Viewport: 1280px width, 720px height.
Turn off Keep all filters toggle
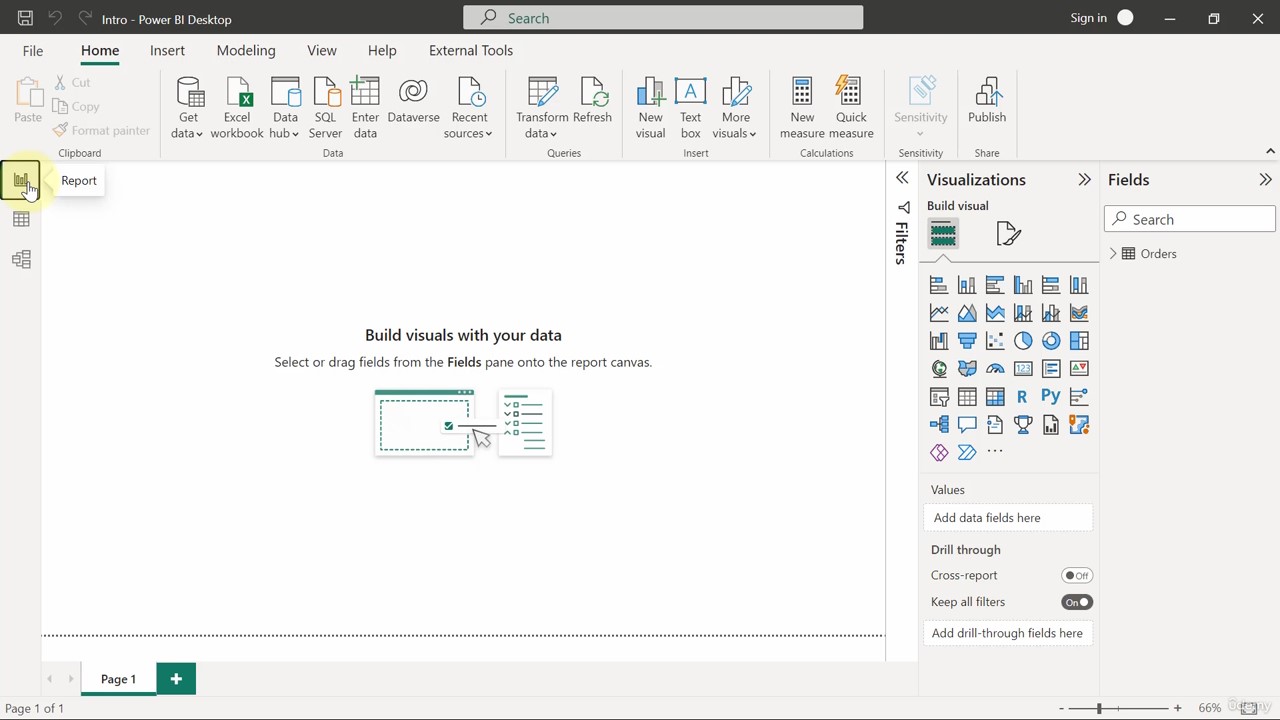pos(1077,602)
